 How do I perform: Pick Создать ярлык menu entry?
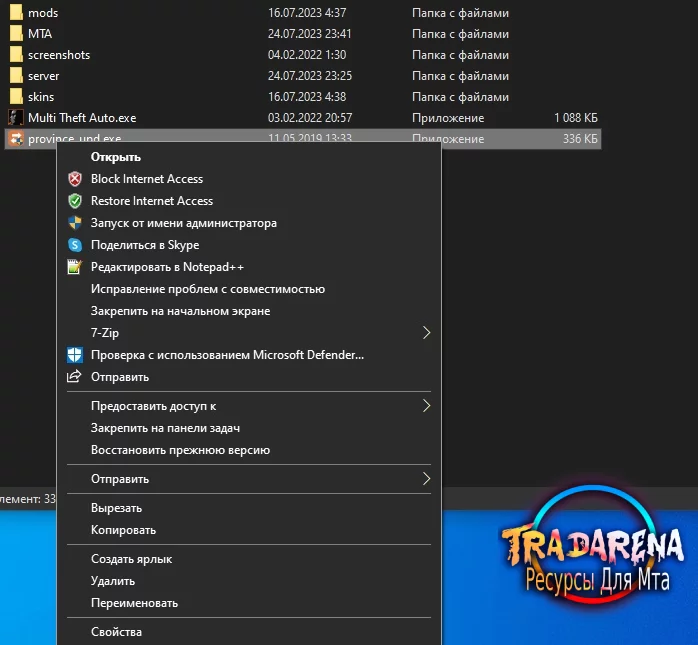click(x=131, y=559)
